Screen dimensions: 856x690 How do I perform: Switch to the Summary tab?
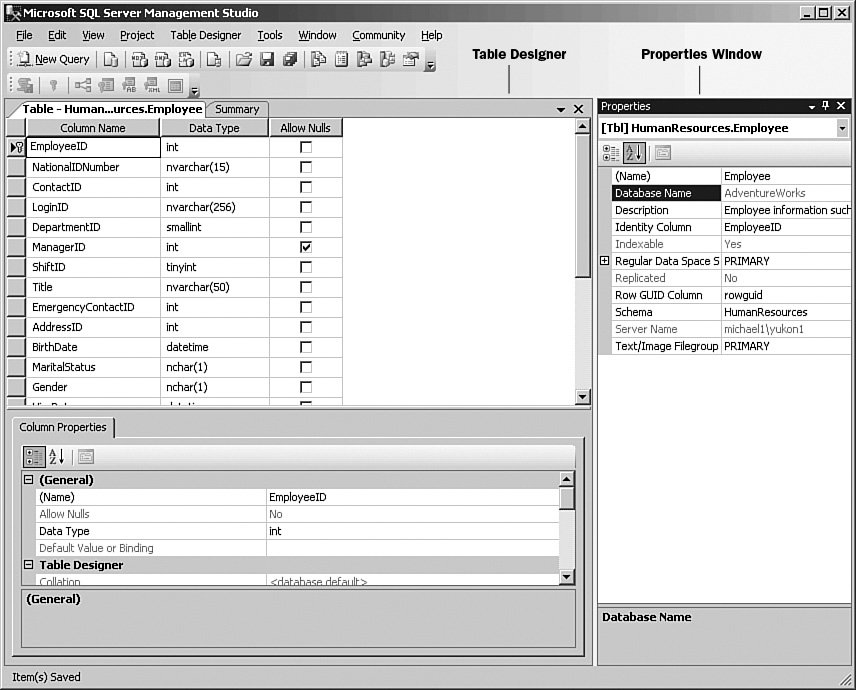coord(237,109)
